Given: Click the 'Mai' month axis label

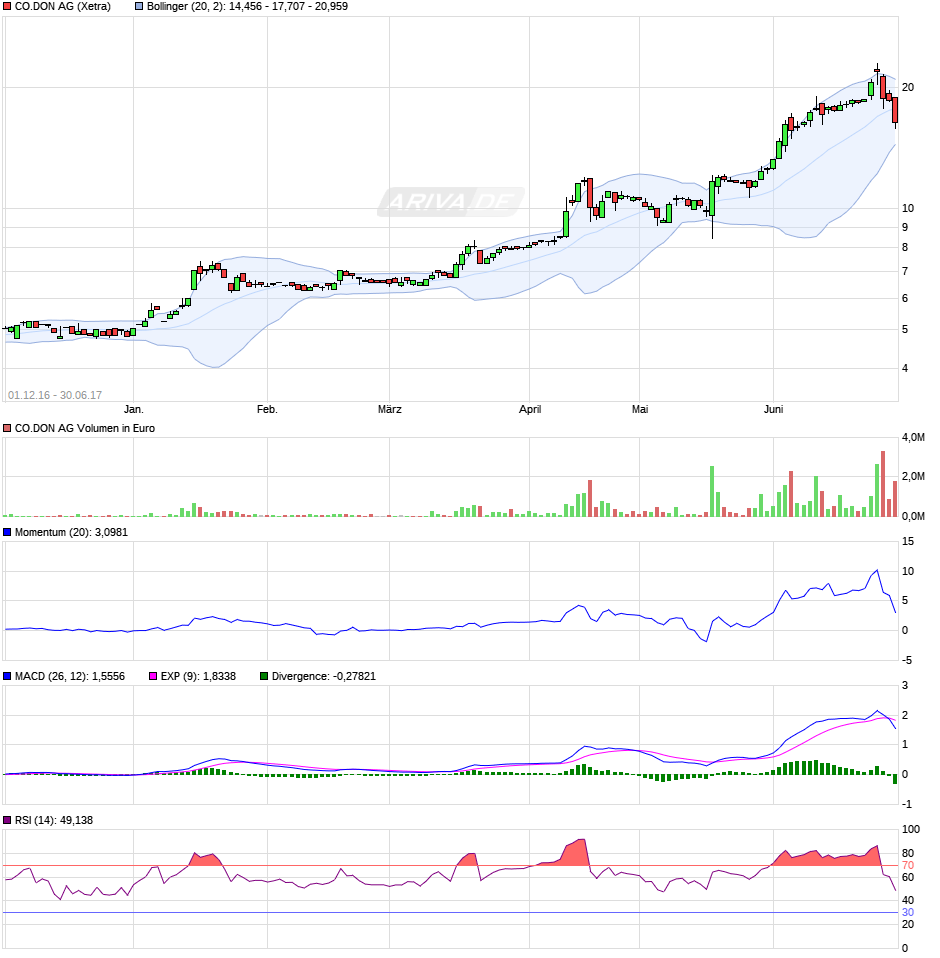Looking at the screenshot, I should (640, 409).
